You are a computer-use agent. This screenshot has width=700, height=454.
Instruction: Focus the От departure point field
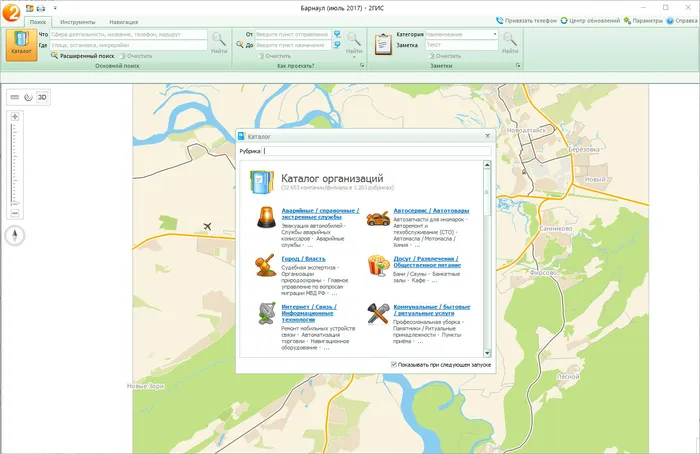pyautogui.click(x=293, y=34)
